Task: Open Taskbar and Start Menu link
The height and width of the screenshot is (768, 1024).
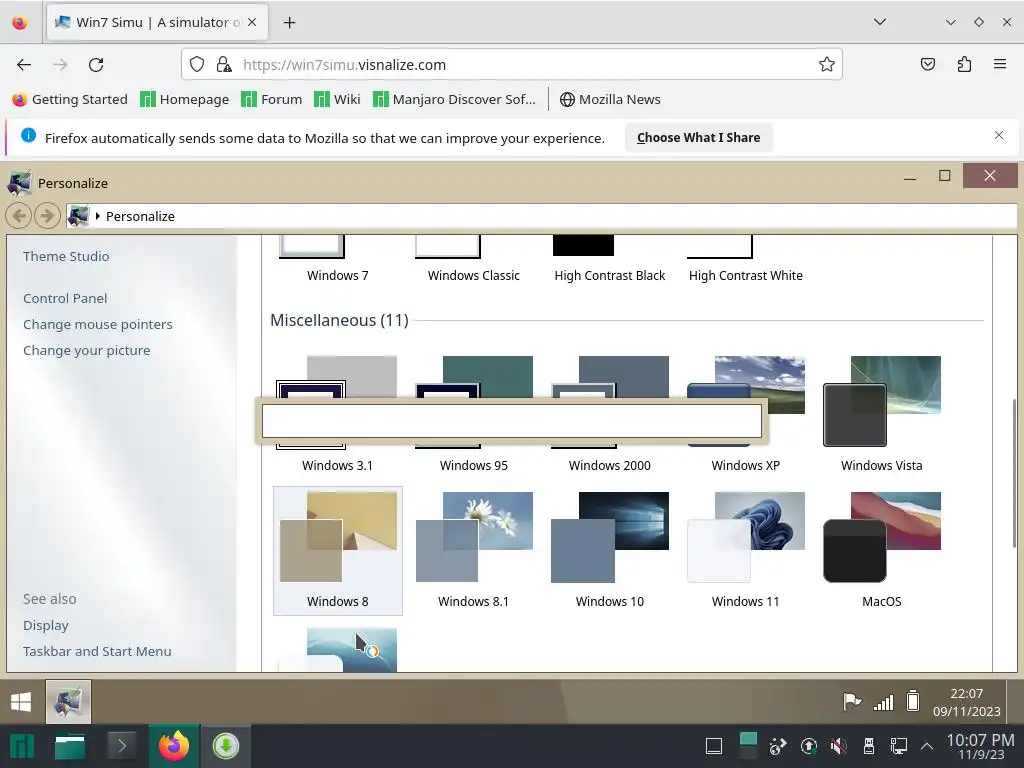Action: pos(97,651)
